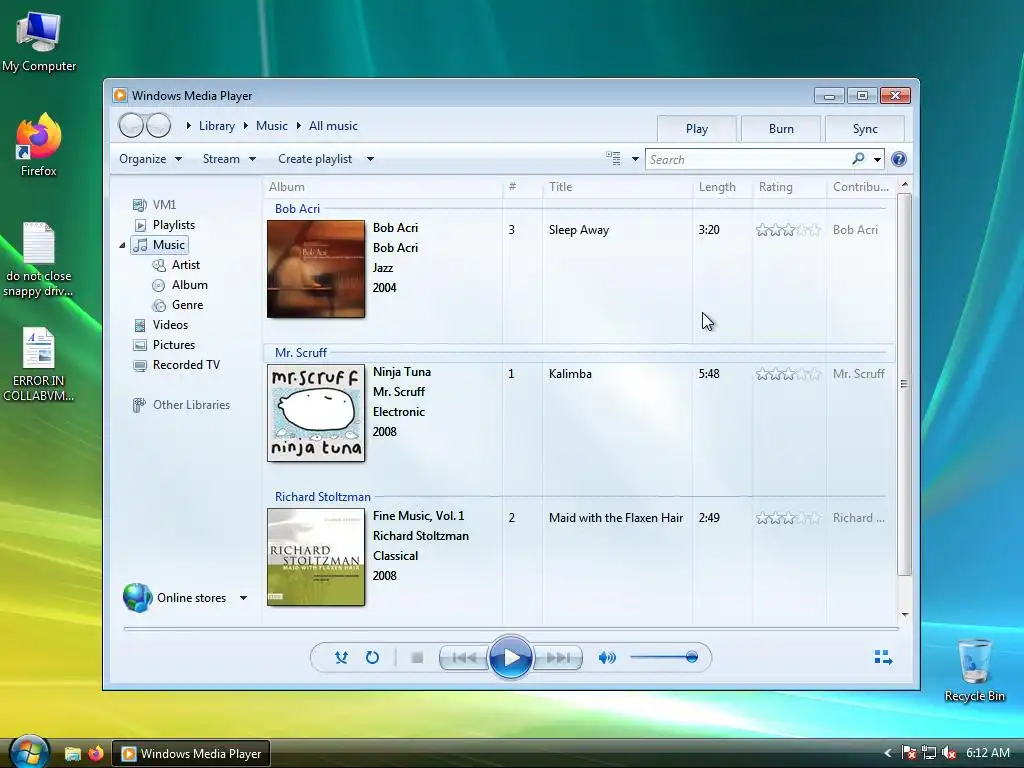Viewport: 1024px width, 768px height.
Task: Click Create playlist
Action: (x=315, y=159)
